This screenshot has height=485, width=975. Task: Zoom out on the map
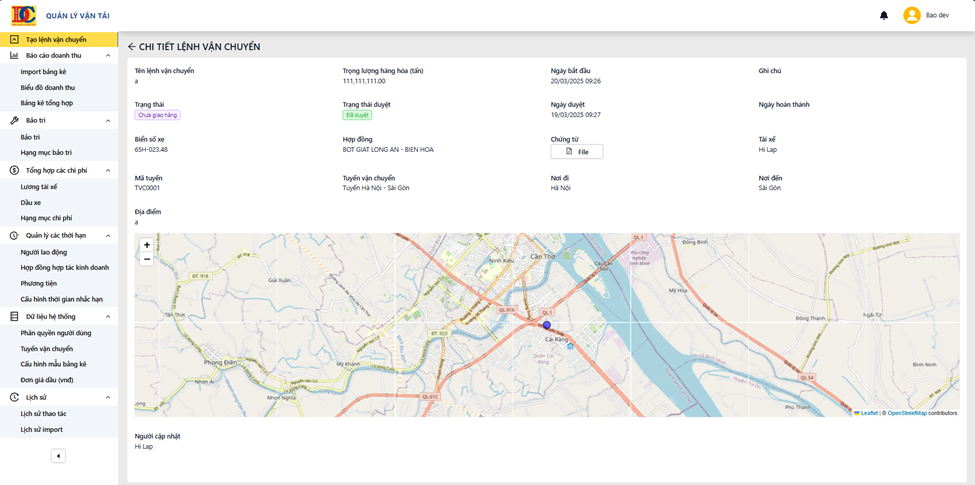coord(147,259)
